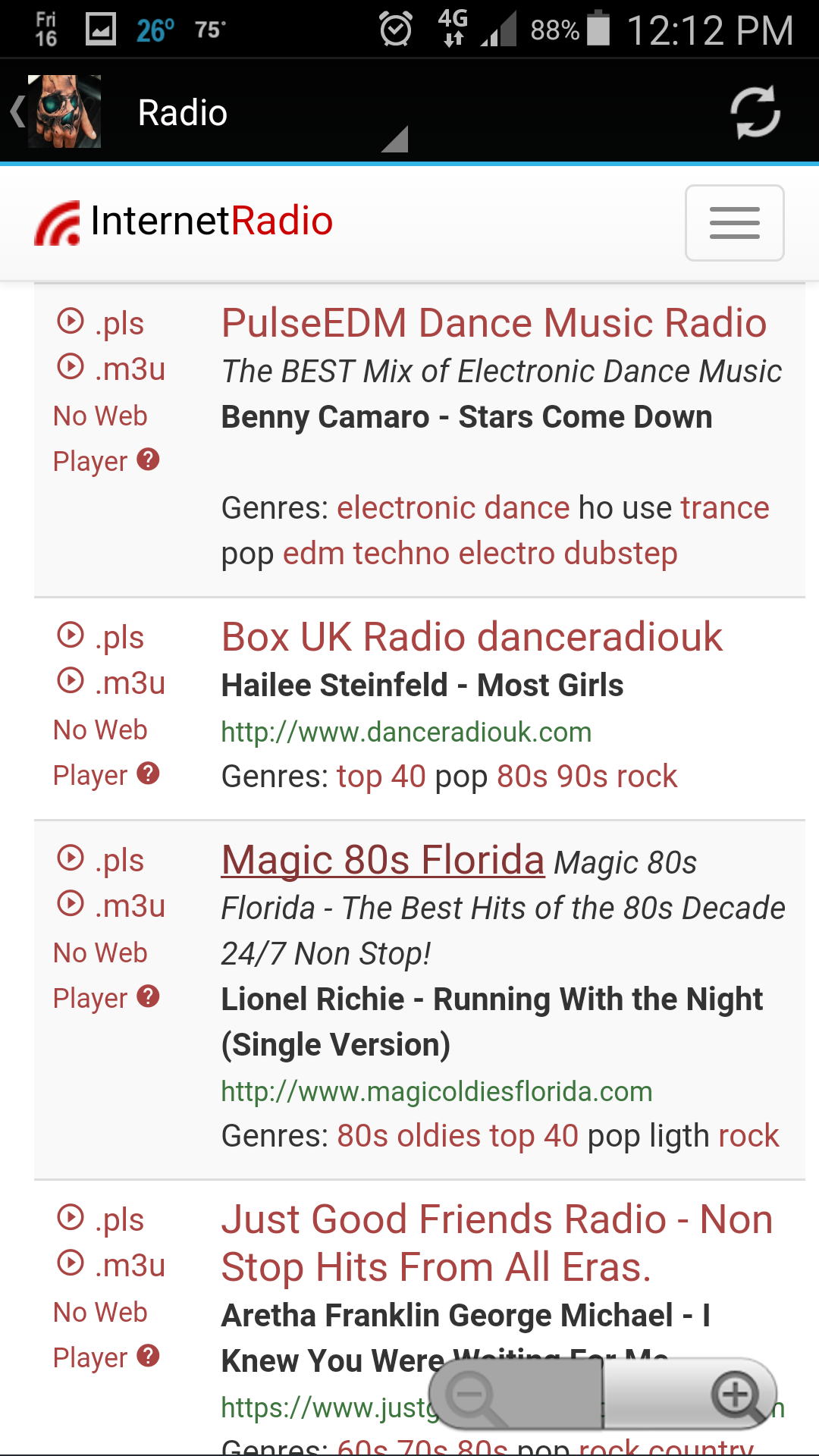The height and width of the screenshot is (1456, 819).
Task: Play Just Good Friends .pls stream
Action: pos(101,1219)
